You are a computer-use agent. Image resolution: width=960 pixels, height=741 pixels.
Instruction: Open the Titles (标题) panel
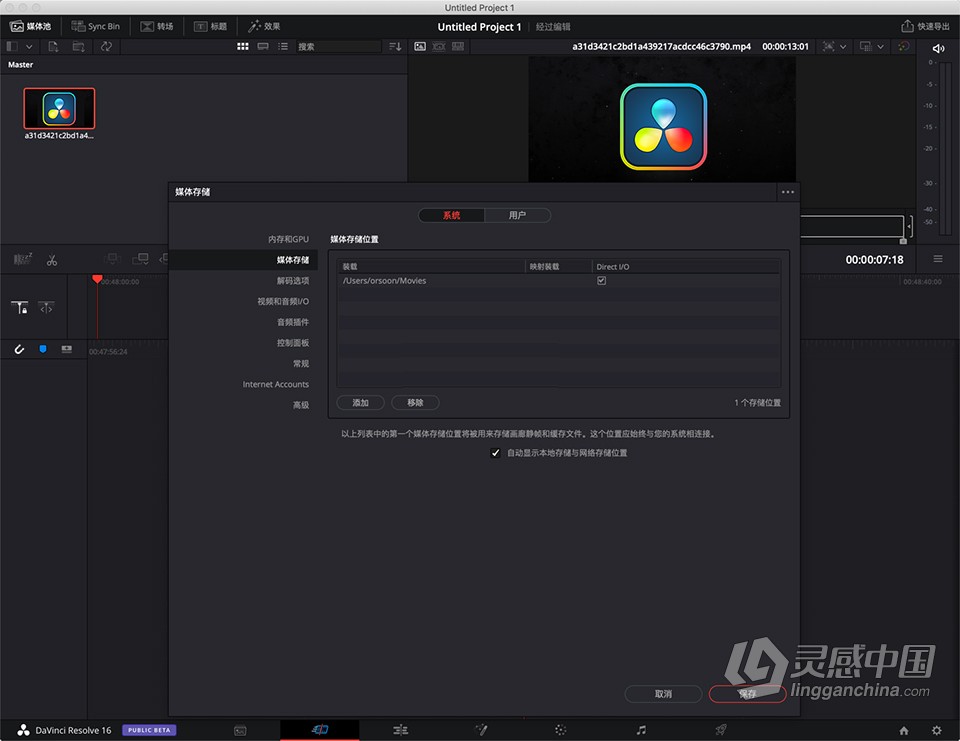tap(212, 26)
